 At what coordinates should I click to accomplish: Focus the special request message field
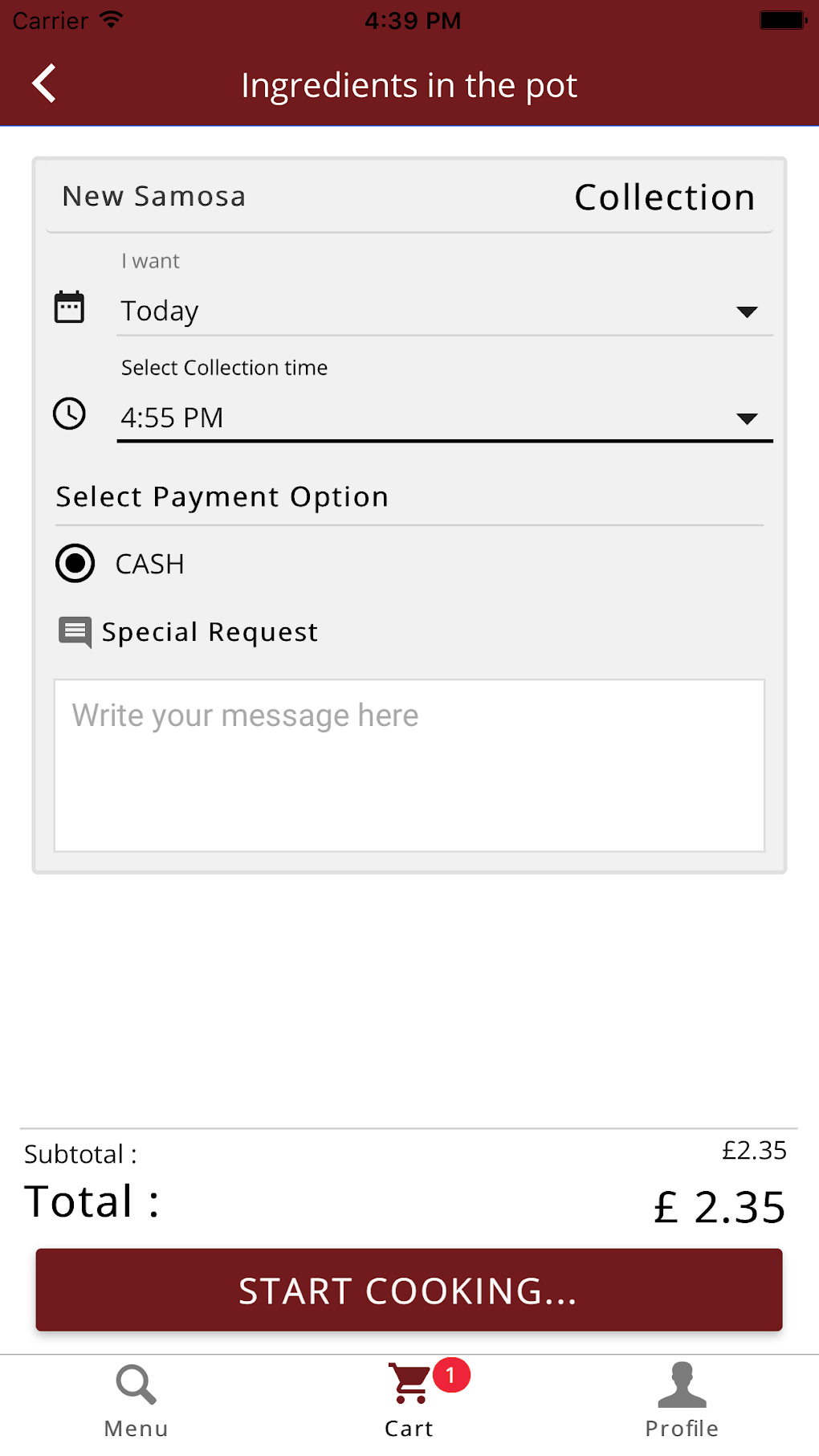click(409, 765)
